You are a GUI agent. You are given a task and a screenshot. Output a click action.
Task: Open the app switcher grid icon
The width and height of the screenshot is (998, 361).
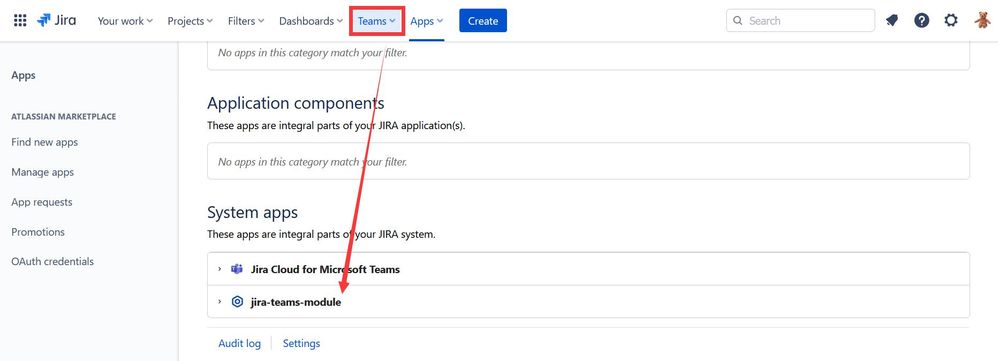20,20
